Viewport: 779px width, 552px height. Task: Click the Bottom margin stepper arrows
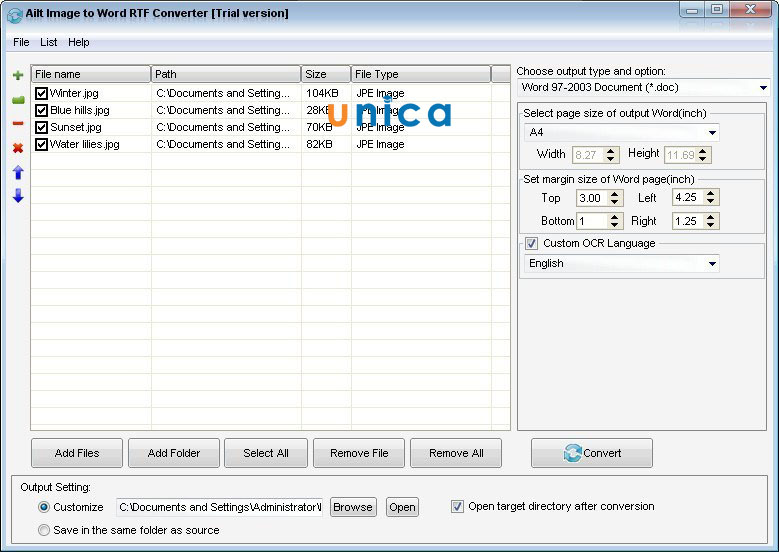(615, 221)
